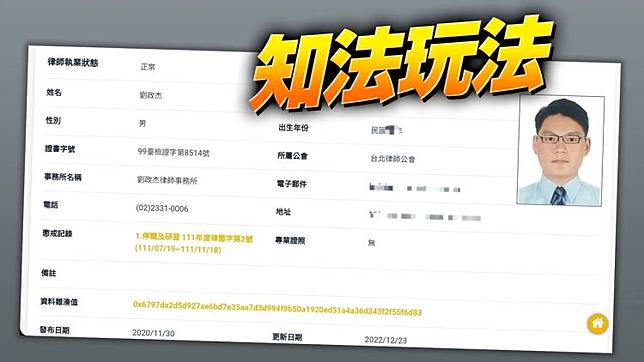The height and width of the screenshot is (362, 644).
Task: Click the 電子郵件 field label
Action: tap(292, 184)
